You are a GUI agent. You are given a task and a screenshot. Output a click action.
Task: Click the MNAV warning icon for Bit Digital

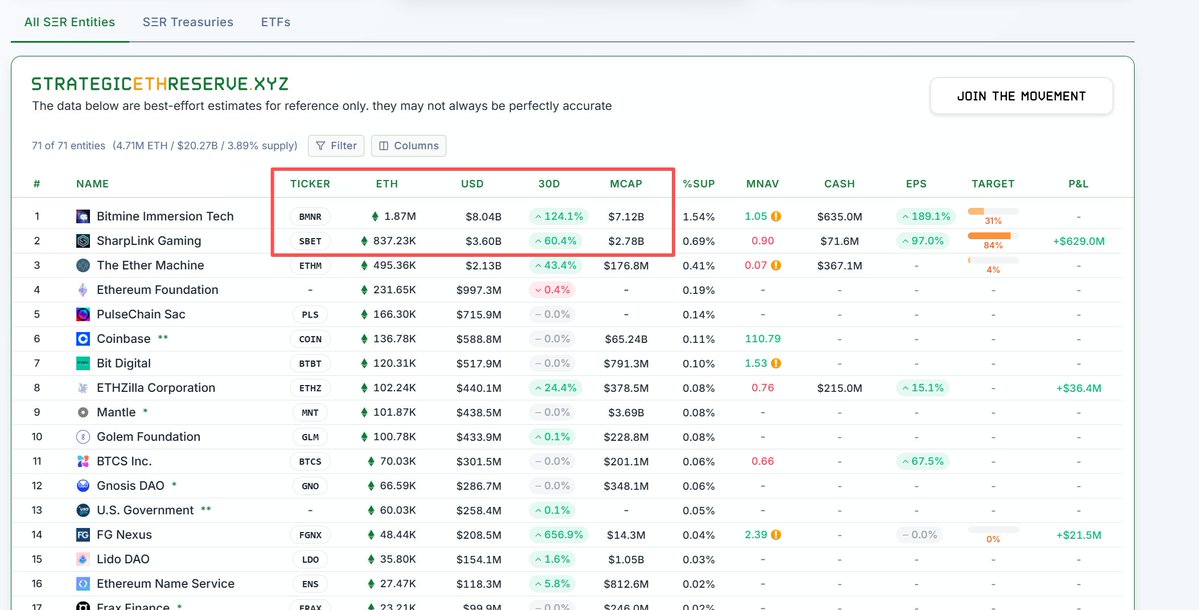(x=775, y=363)
